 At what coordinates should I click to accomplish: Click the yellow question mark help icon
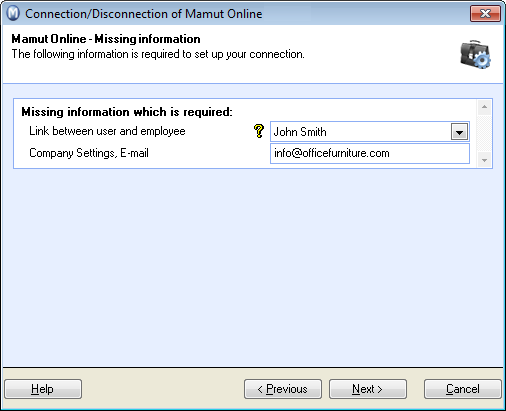click(x=259, y=131)
